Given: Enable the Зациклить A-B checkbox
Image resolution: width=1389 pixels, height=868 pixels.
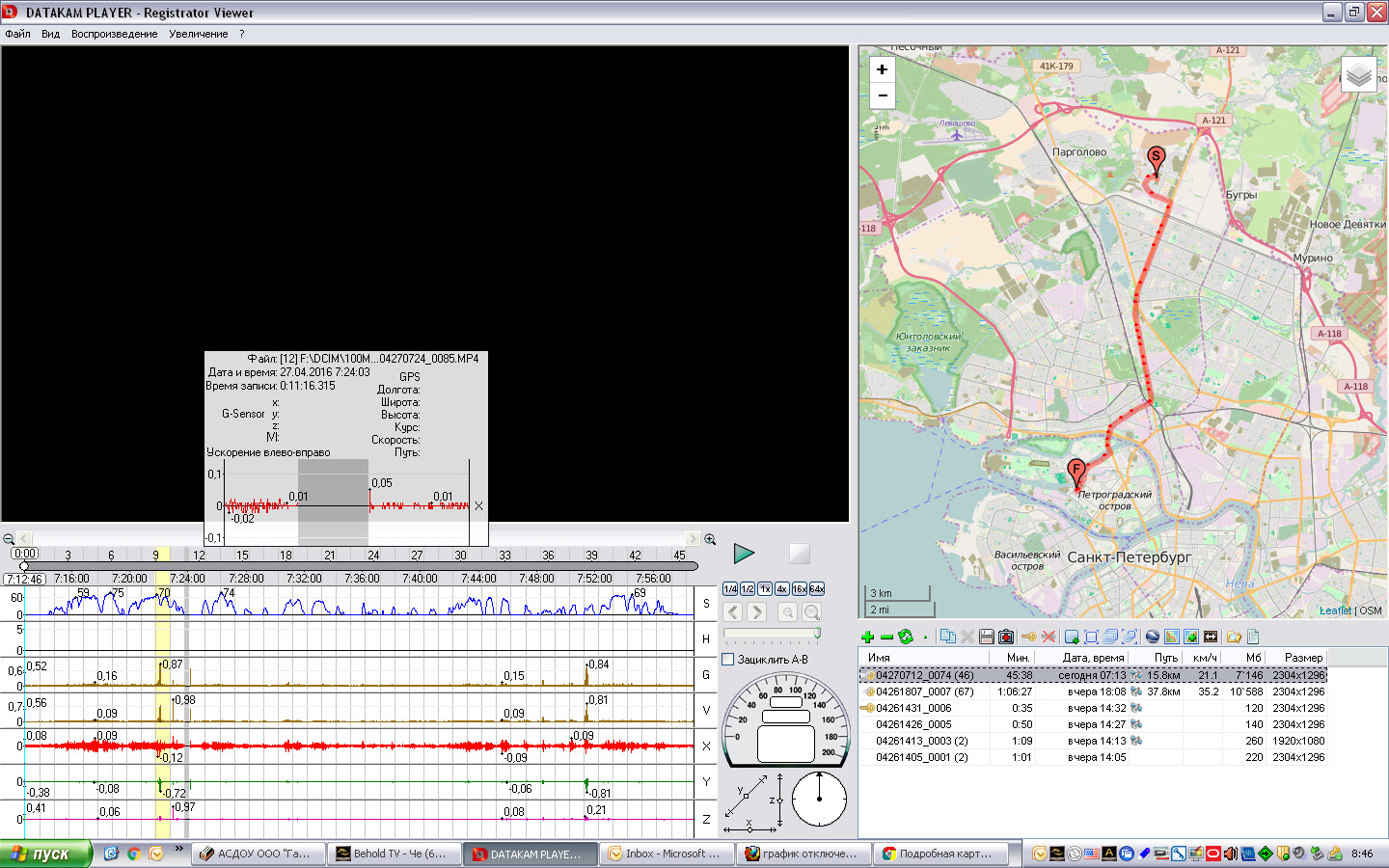Looking at the screenshot, I should pyautogui.click(x=728, y=660).
